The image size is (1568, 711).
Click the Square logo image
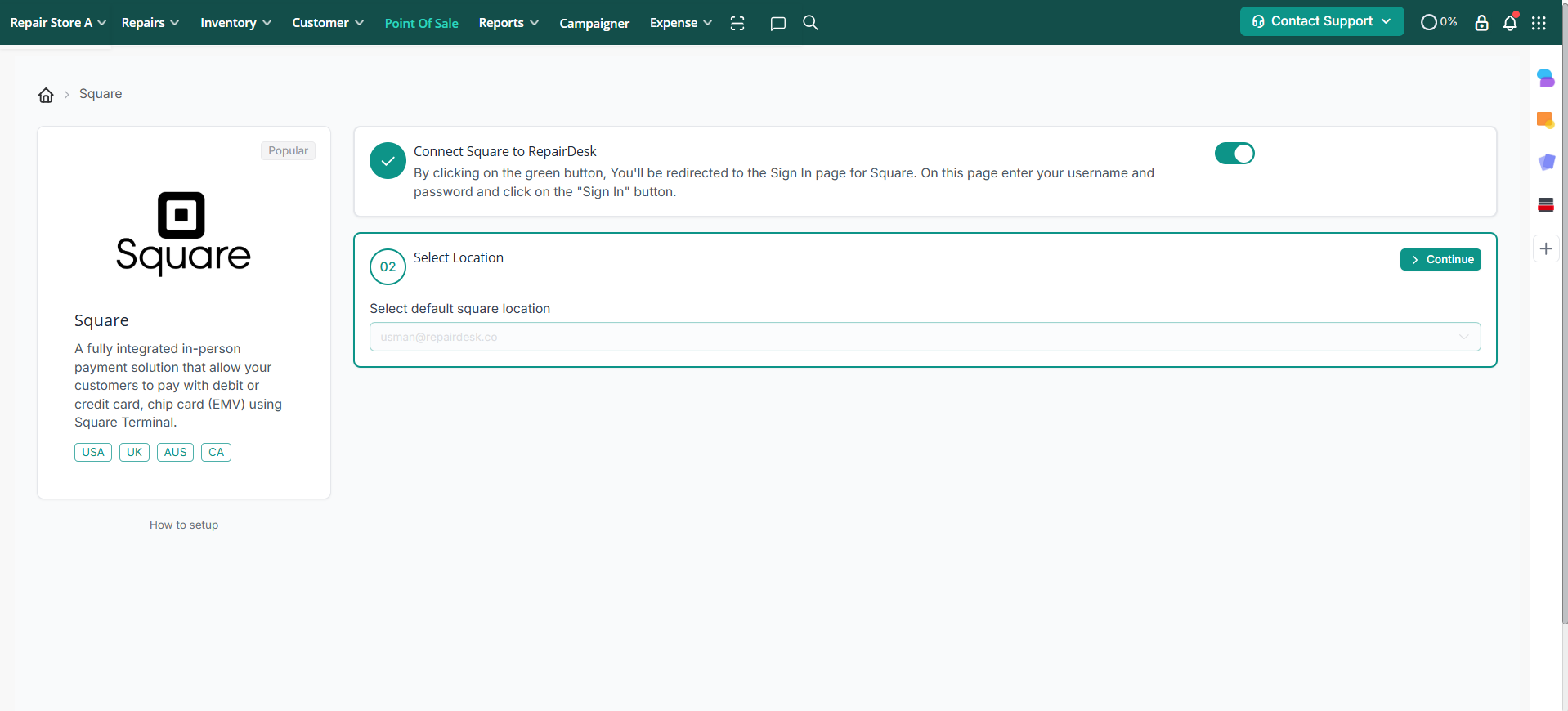click(x=183, y=233)
